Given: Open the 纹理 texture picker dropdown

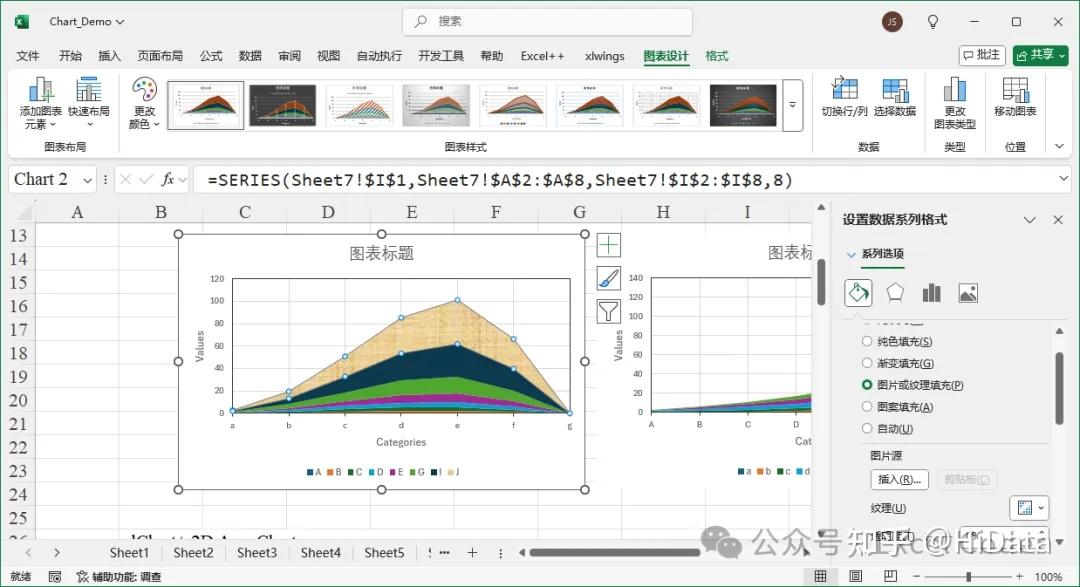Looking at the screenshot, I should click(1029, 508).
